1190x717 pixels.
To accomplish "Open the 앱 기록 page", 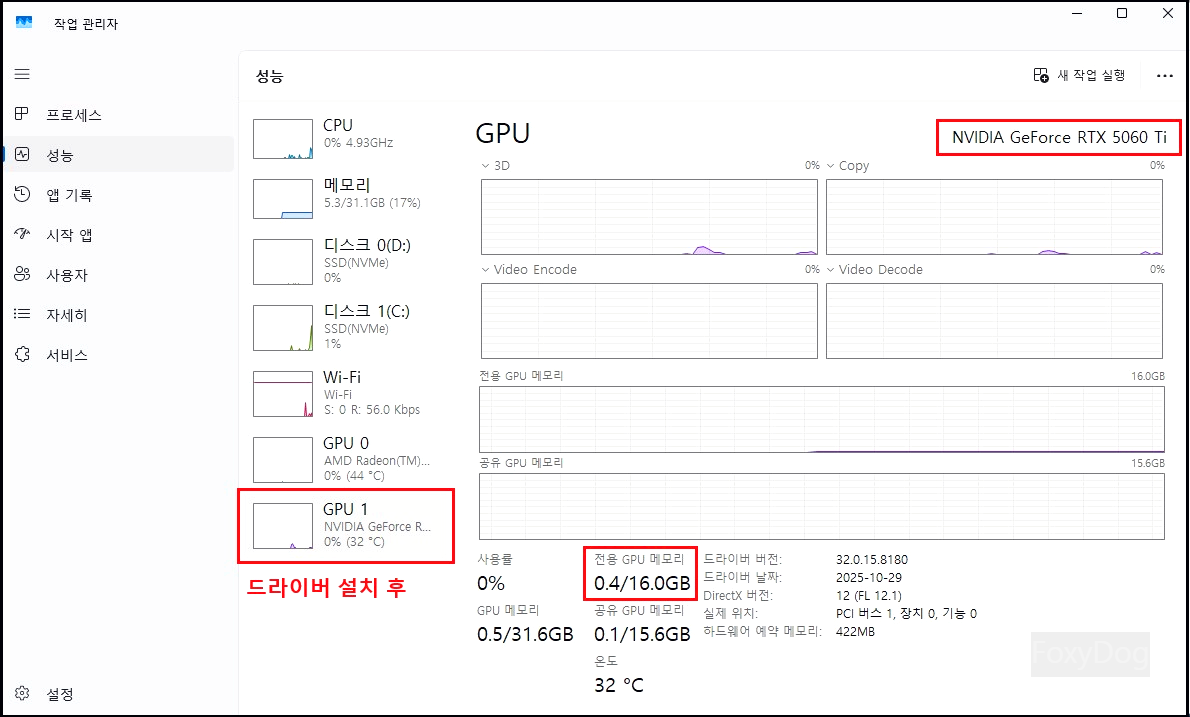I will tap(119, 195).
